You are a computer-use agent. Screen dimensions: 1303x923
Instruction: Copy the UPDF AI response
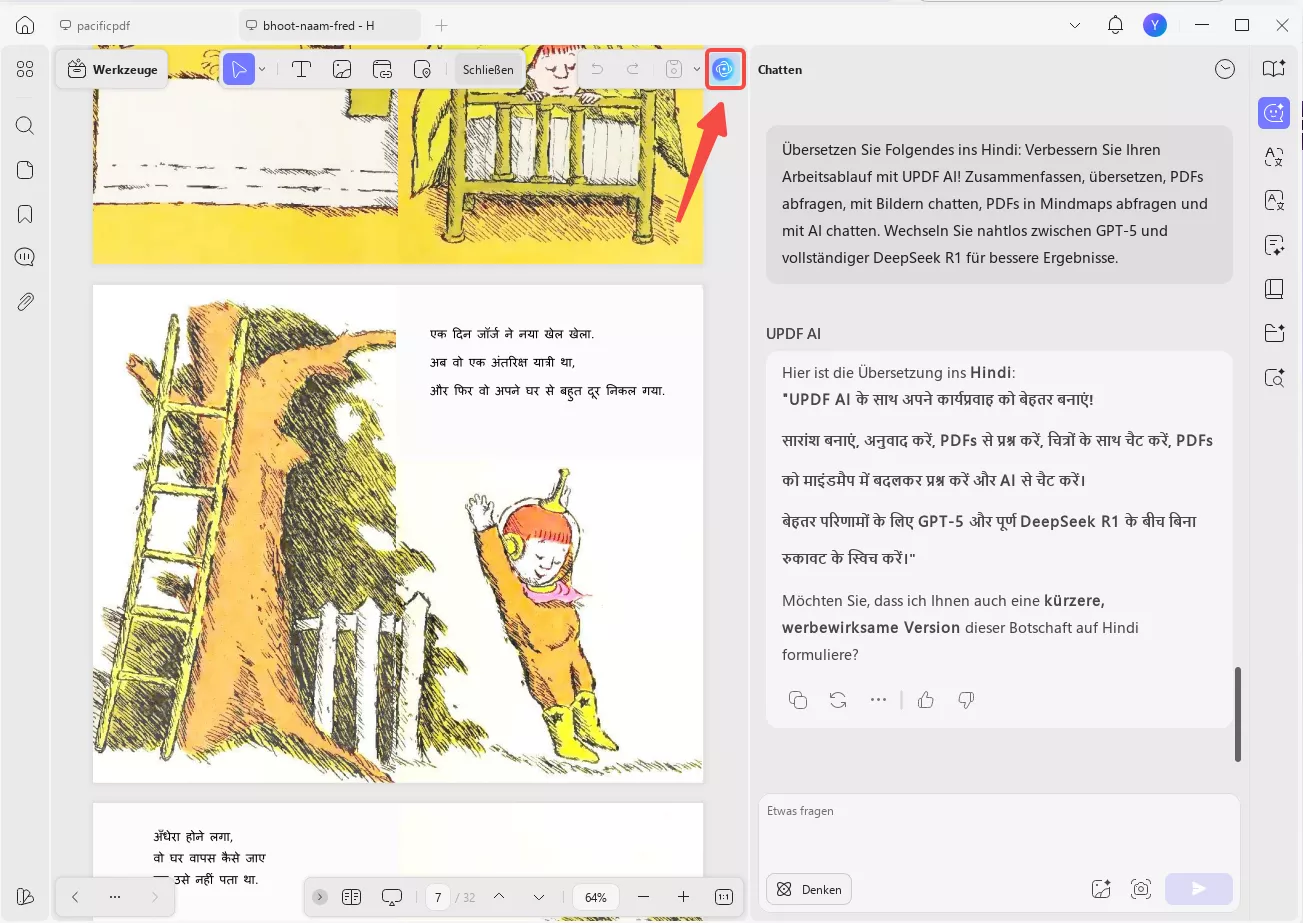[x=798, y=700]
